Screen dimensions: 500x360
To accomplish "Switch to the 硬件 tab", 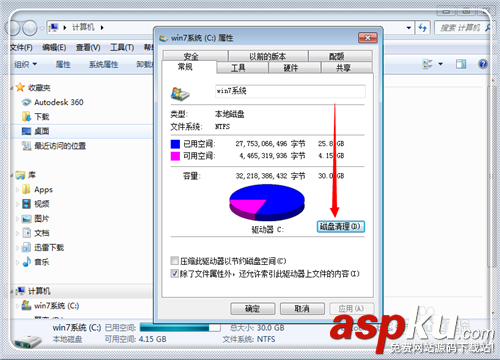I will click(294, 68).
